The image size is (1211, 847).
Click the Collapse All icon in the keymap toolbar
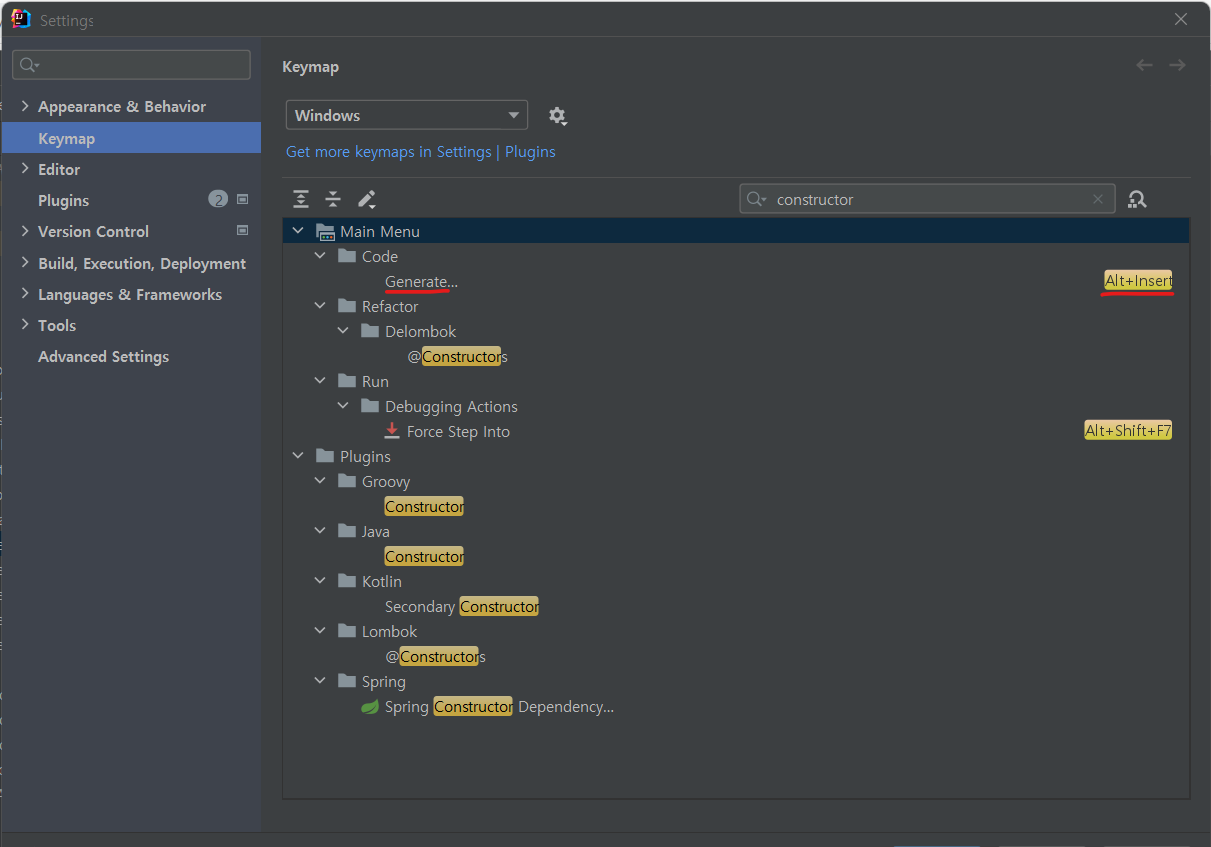pyautogui.click(x=333, y=199)
